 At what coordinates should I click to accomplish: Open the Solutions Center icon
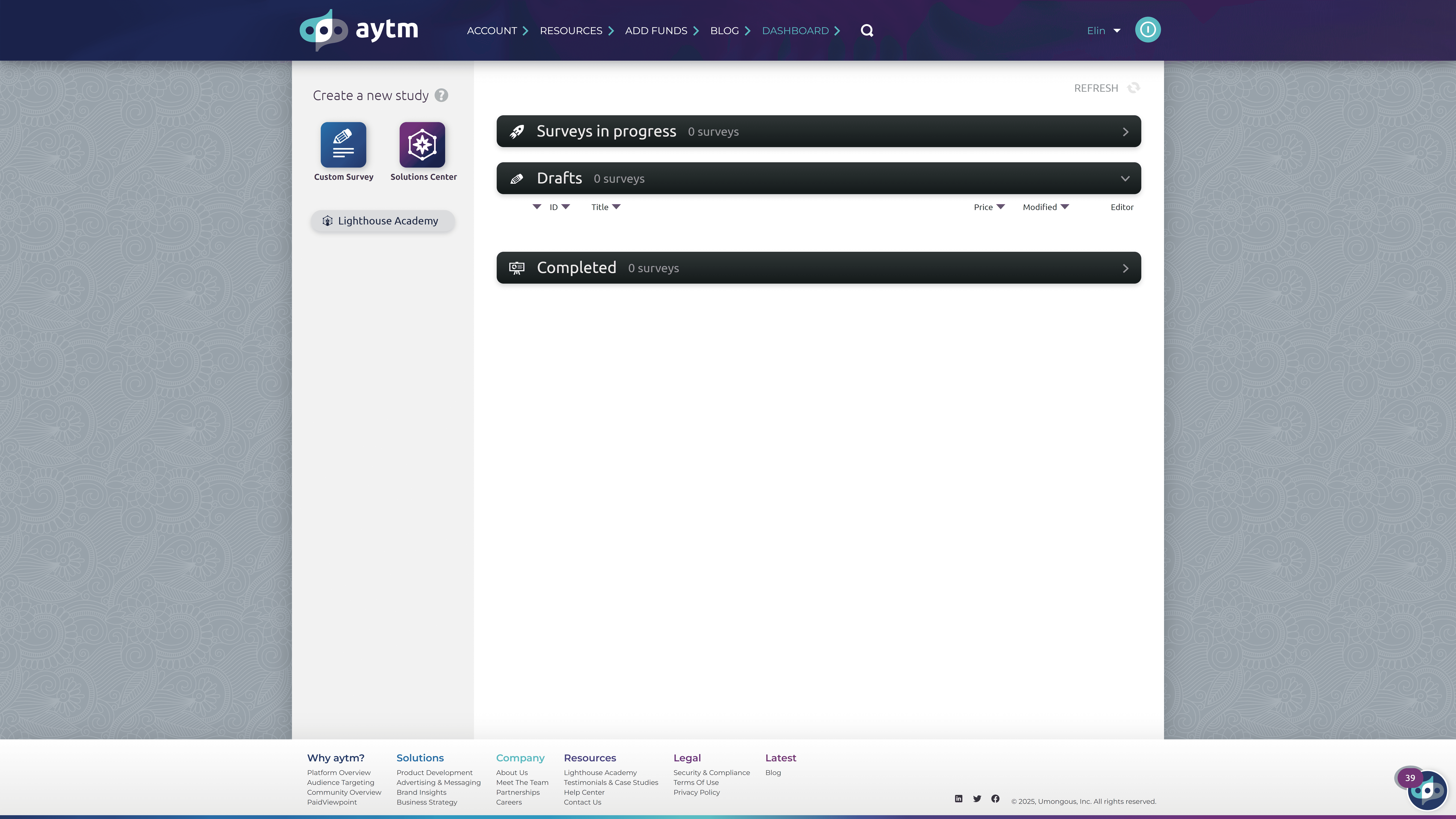coord(422,145)
